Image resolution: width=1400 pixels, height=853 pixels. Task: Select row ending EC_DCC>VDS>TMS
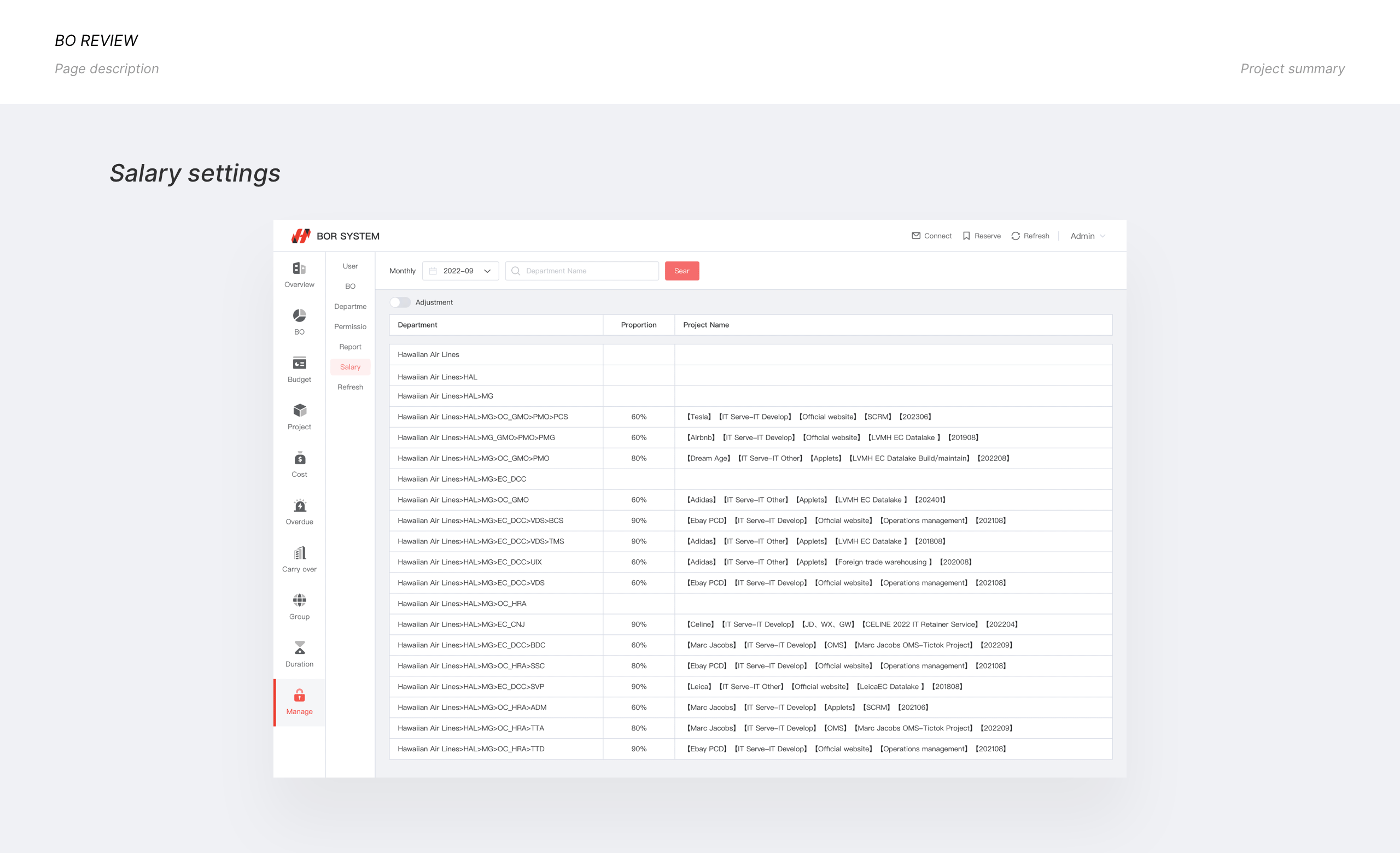[x=750, y=541]
